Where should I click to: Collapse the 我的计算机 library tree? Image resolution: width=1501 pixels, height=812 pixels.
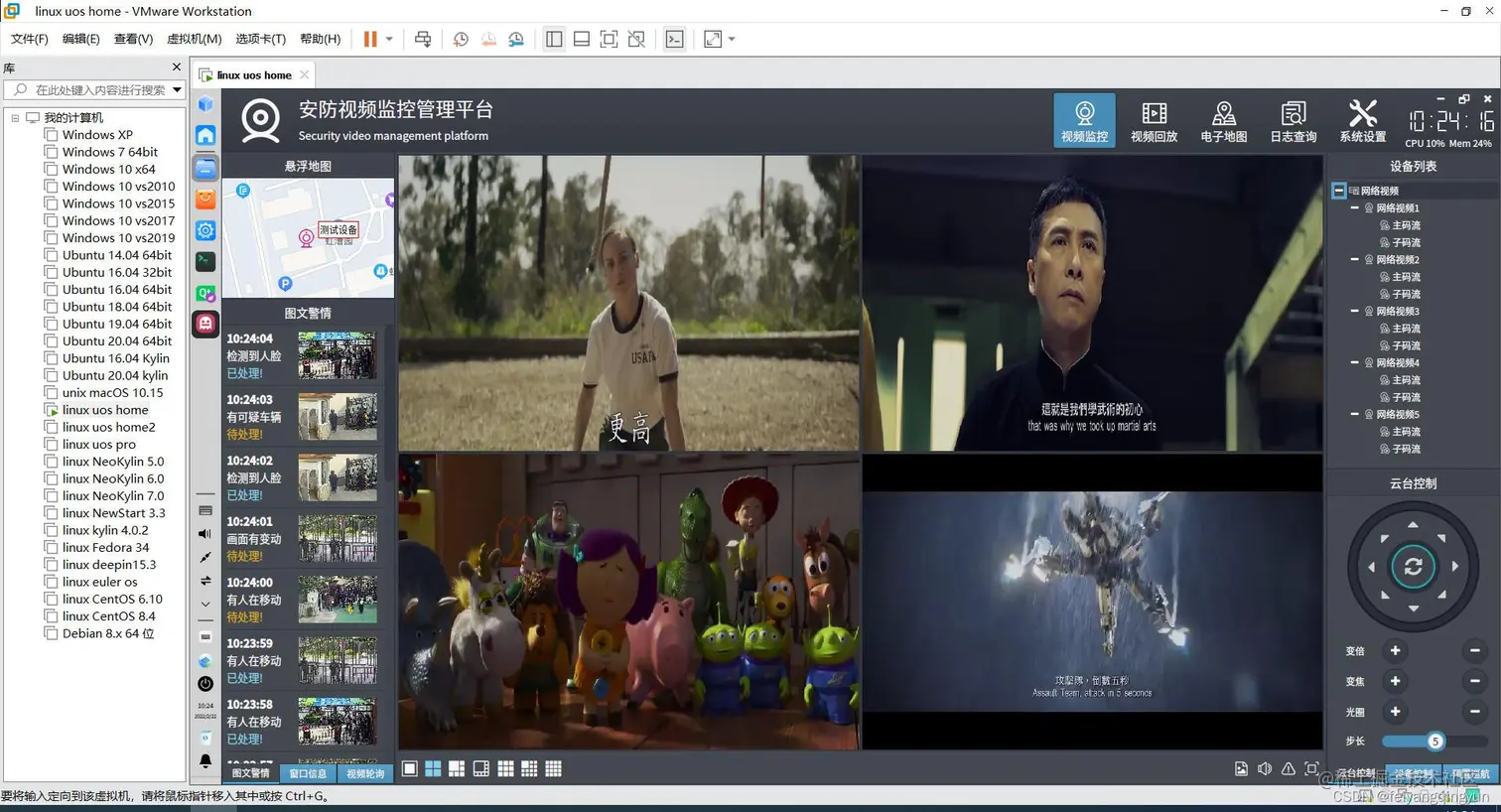15,118
